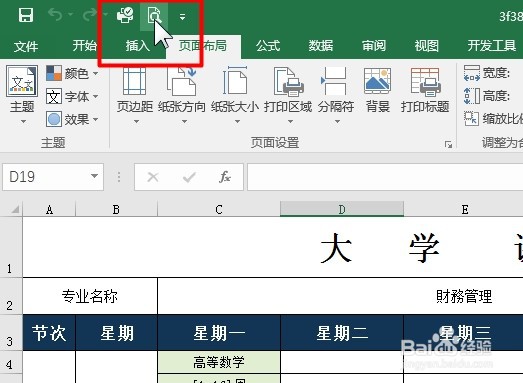Select column C header

point(219,209)
